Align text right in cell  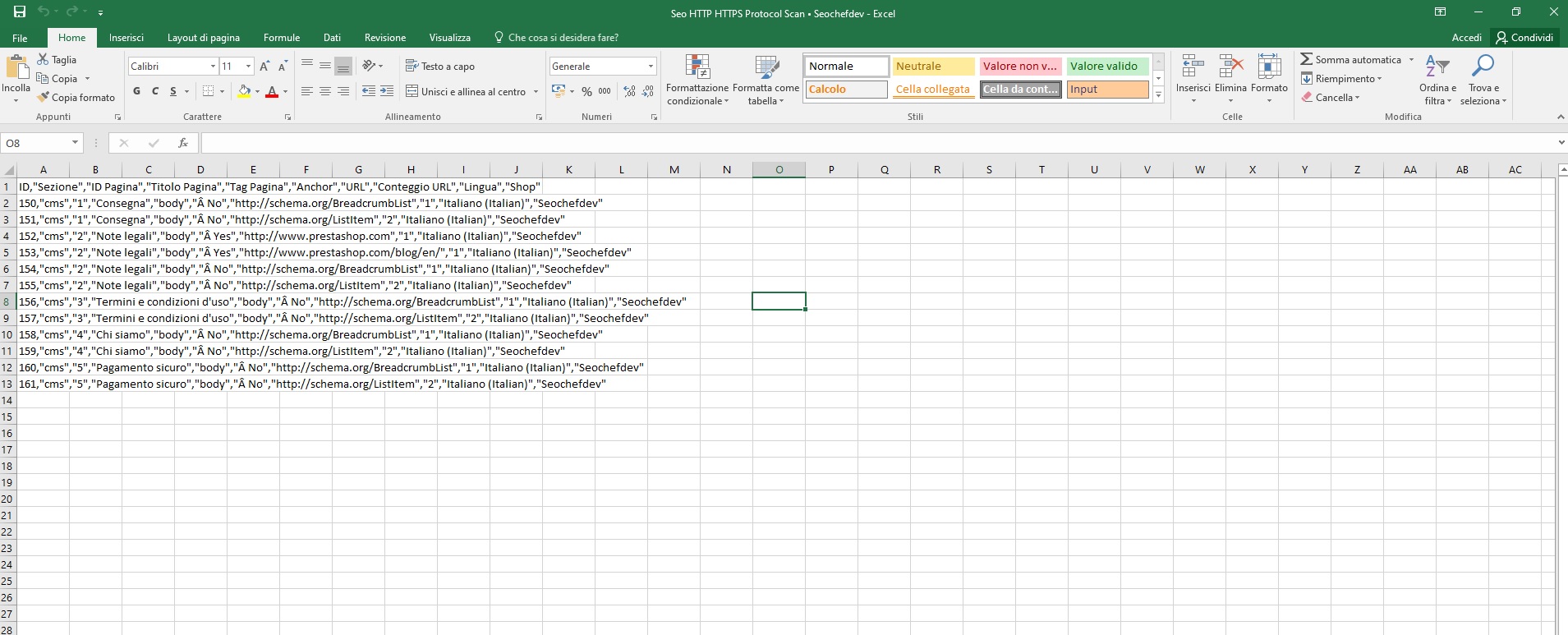point(343,91)
